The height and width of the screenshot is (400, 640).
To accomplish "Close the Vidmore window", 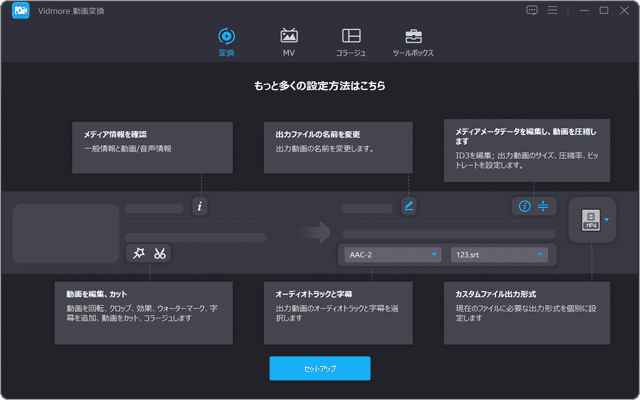I will [625, 10].
